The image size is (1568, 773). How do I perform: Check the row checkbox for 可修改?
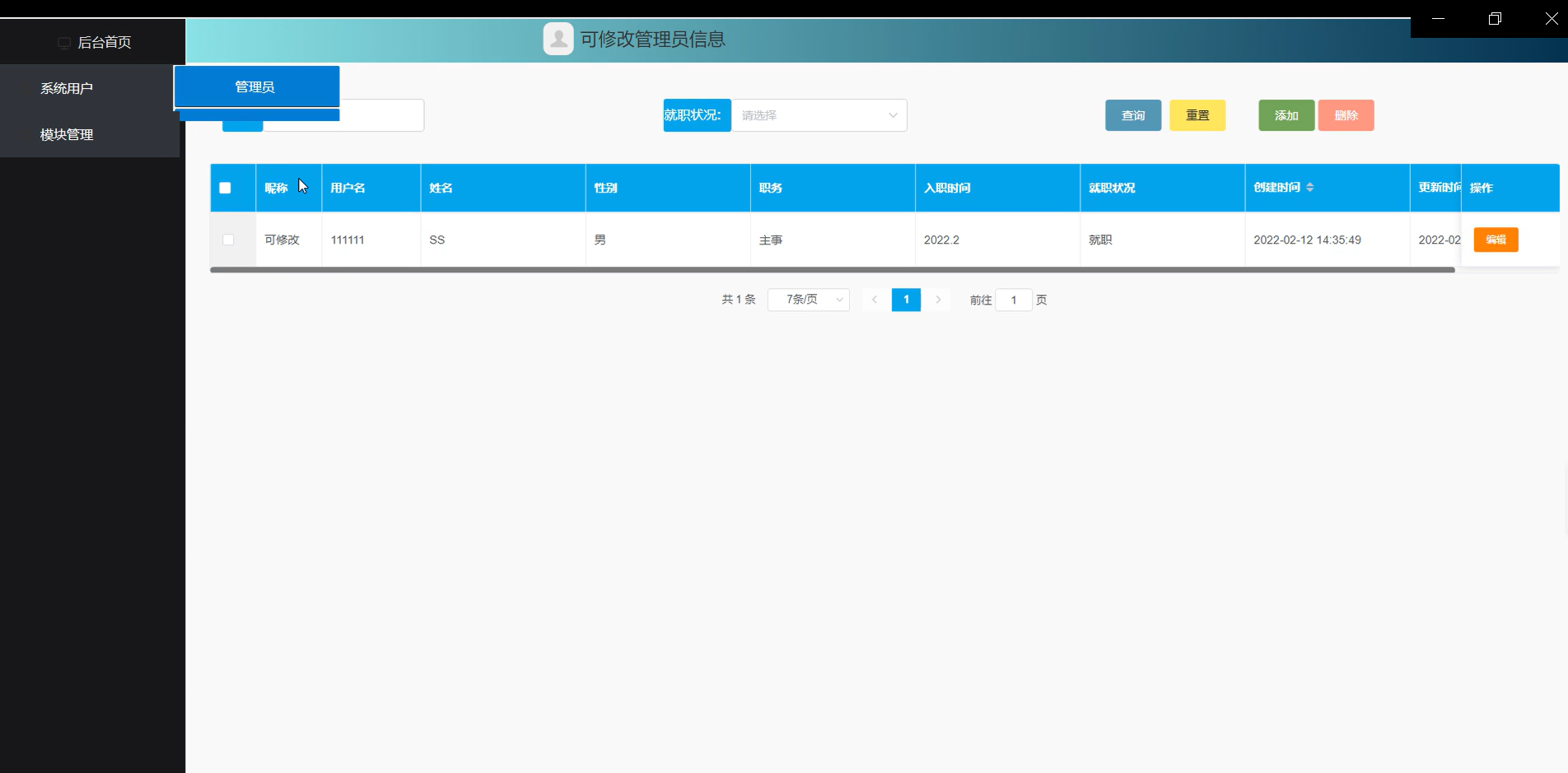[x=228, y=240]
